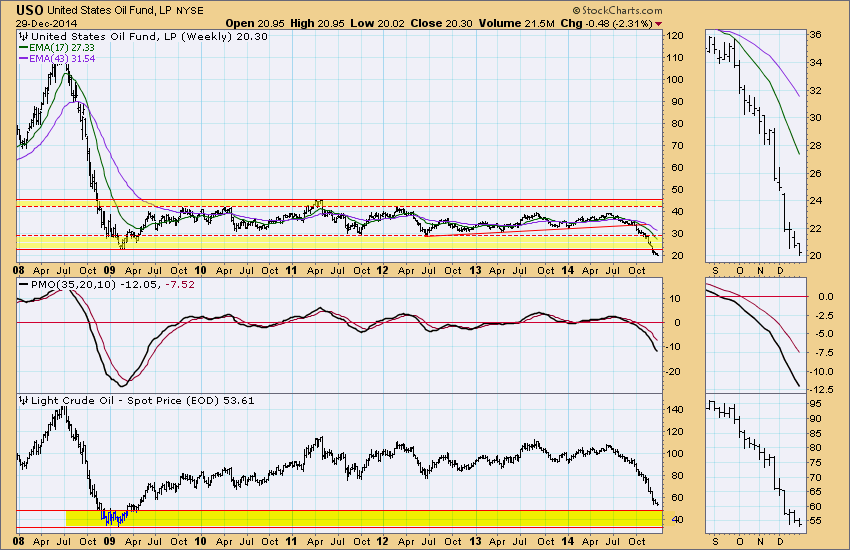850x550 pixels.
Task: Click the -10 label on the main PMO axis
Action: pyautogui.click(x=675, y=347)
